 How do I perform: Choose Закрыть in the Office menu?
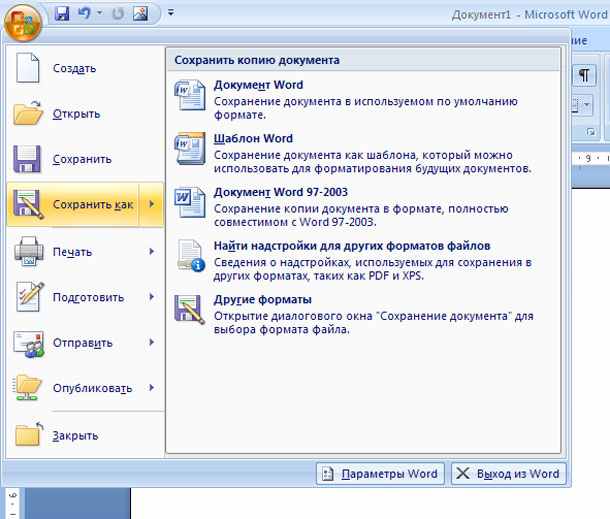[86, 435]
